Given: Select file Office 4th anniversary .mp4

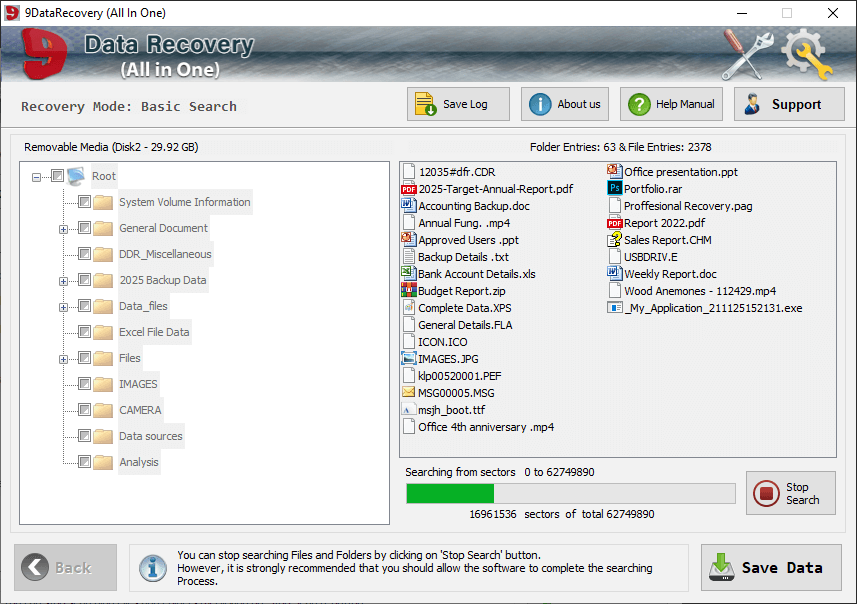Looking at the screenshot, I should point(486,427).
